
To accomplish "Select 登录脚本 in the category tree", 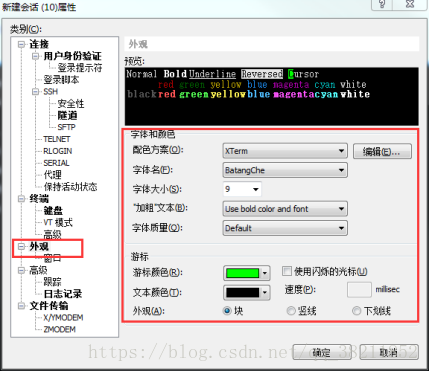I will click(61, 80).
